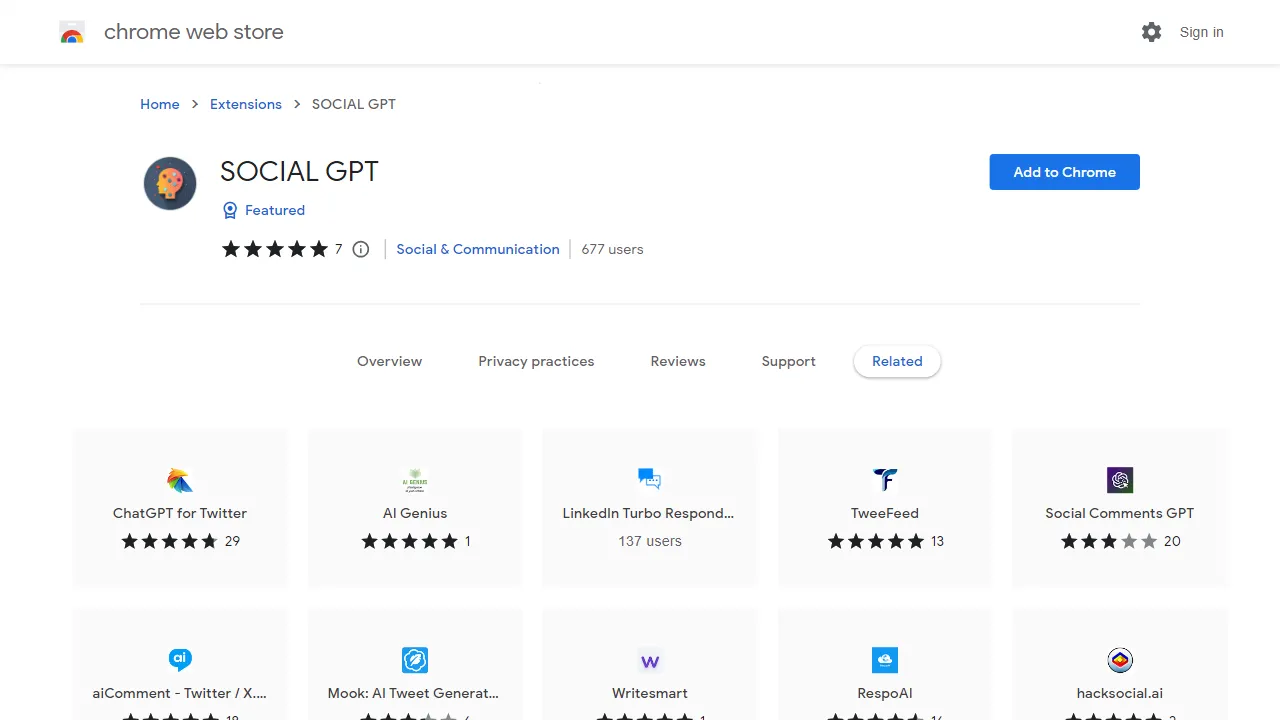Click the chrome web store title

pyautogui.click(x=194, y=32)
